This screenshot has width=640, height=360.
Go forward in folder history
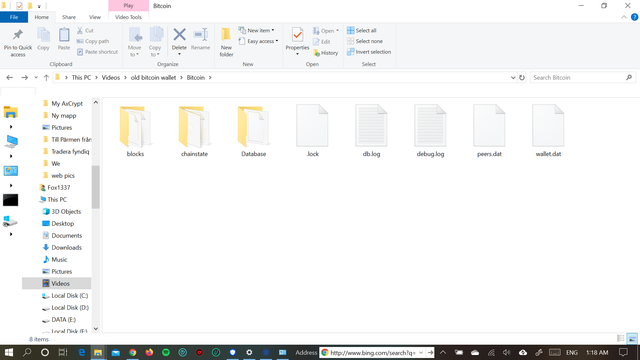pos(24,78)
